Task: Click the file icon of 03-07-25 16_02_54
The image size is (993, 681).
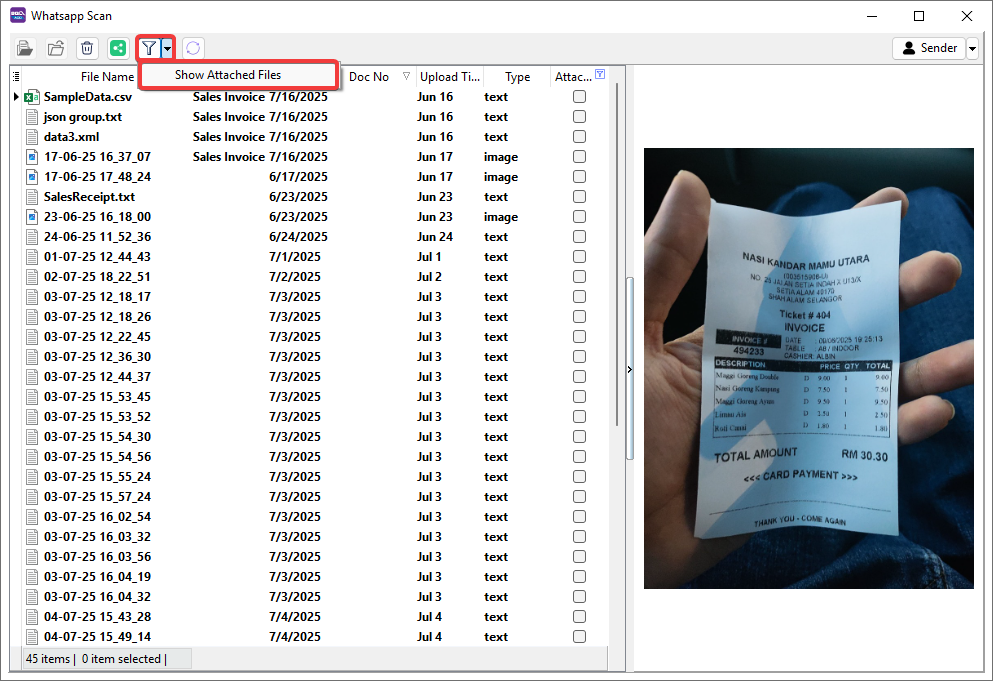Action: (x=32, y=517)
